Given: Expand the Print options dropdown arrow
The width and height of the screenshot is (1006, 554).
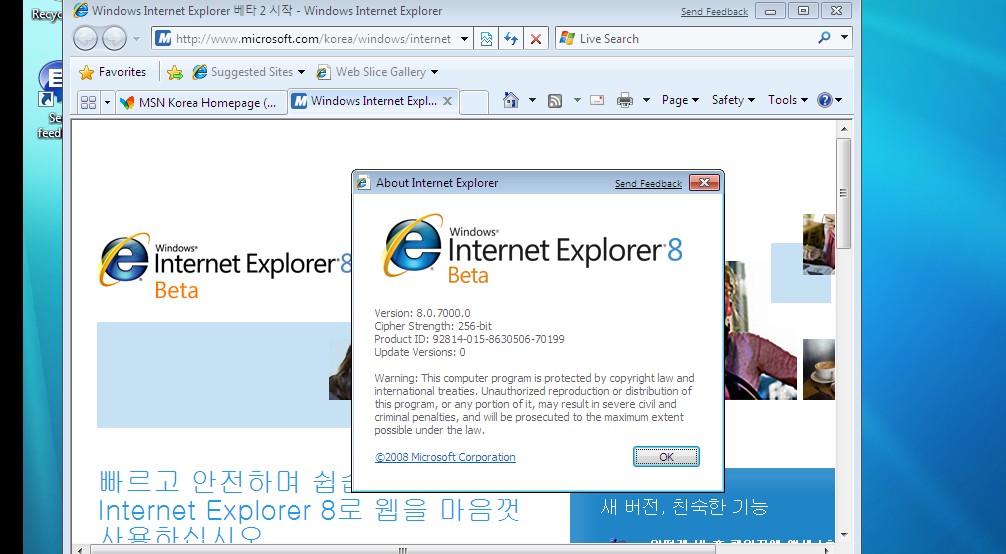Looking at the screenshot, I should coord(646,100).
